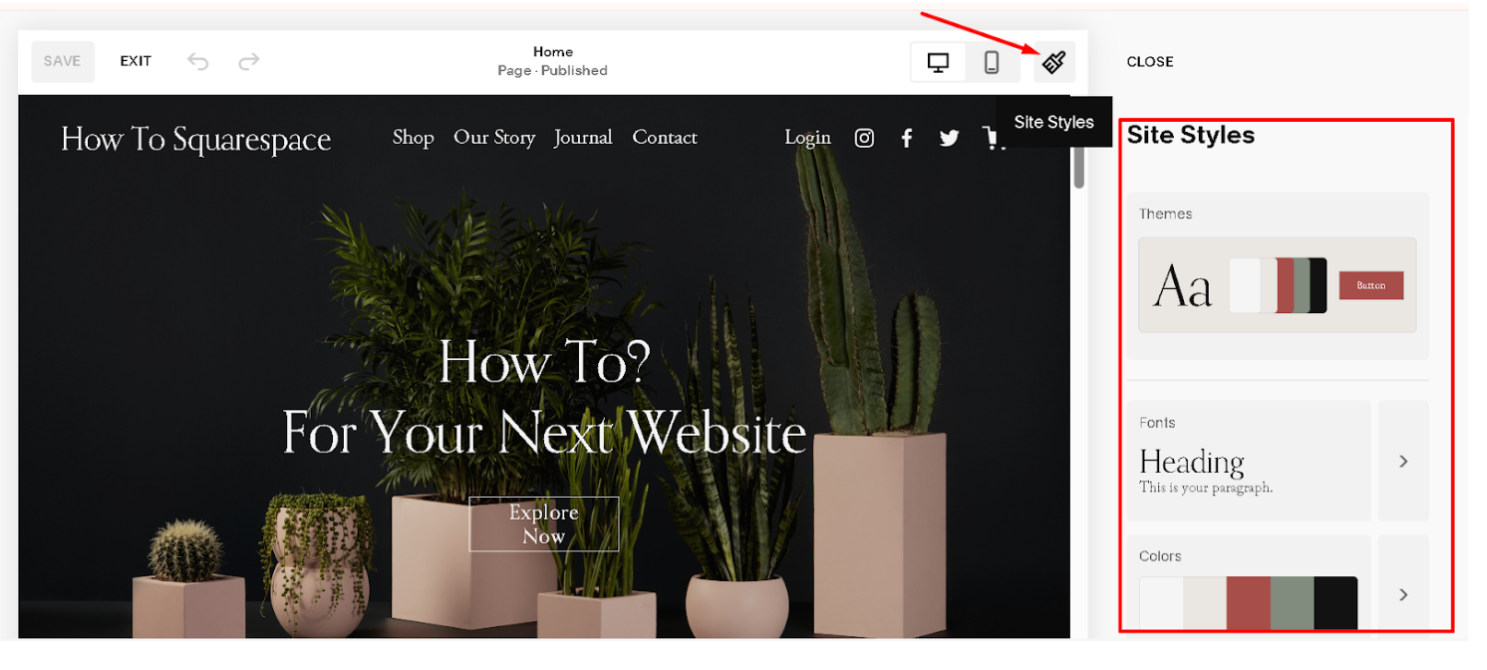Click the EXIT button
1487x670 pixels.
tap(136, 61)
